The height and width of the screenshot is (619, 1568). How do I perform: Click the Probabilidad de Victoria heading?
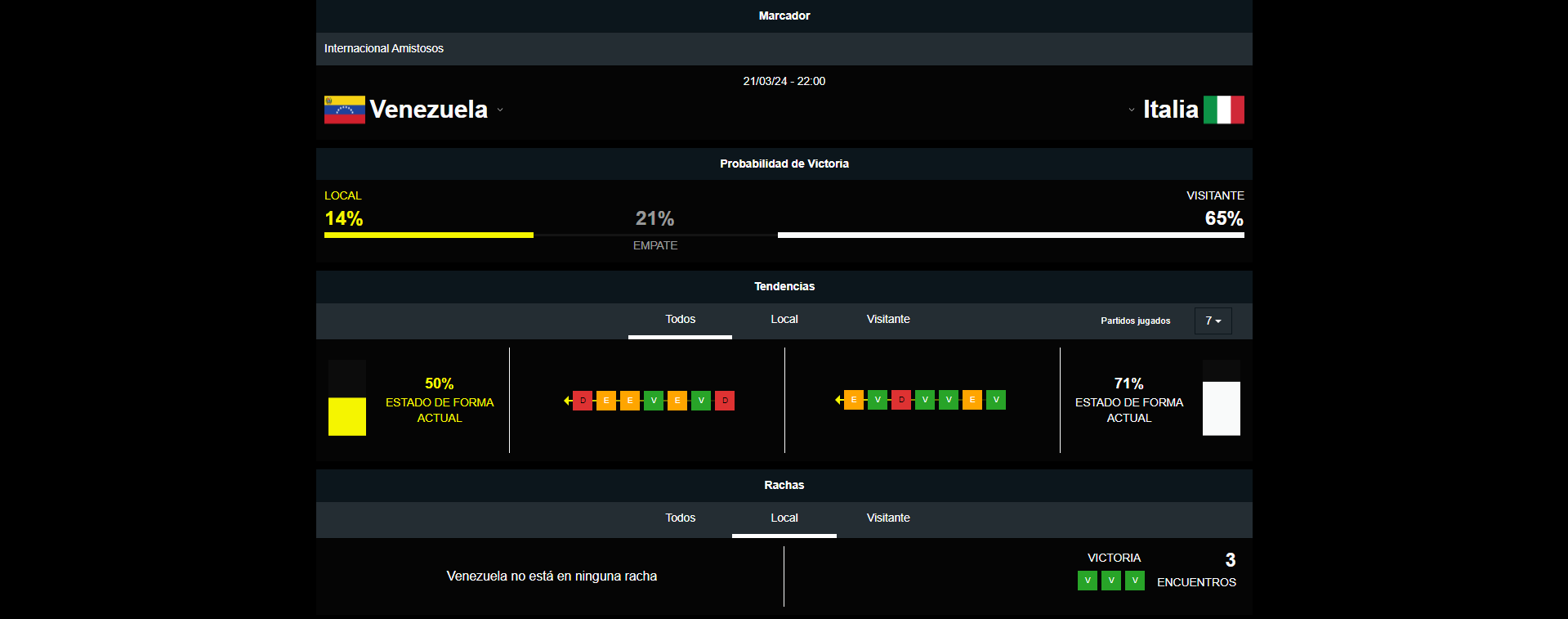click(784, 164)
